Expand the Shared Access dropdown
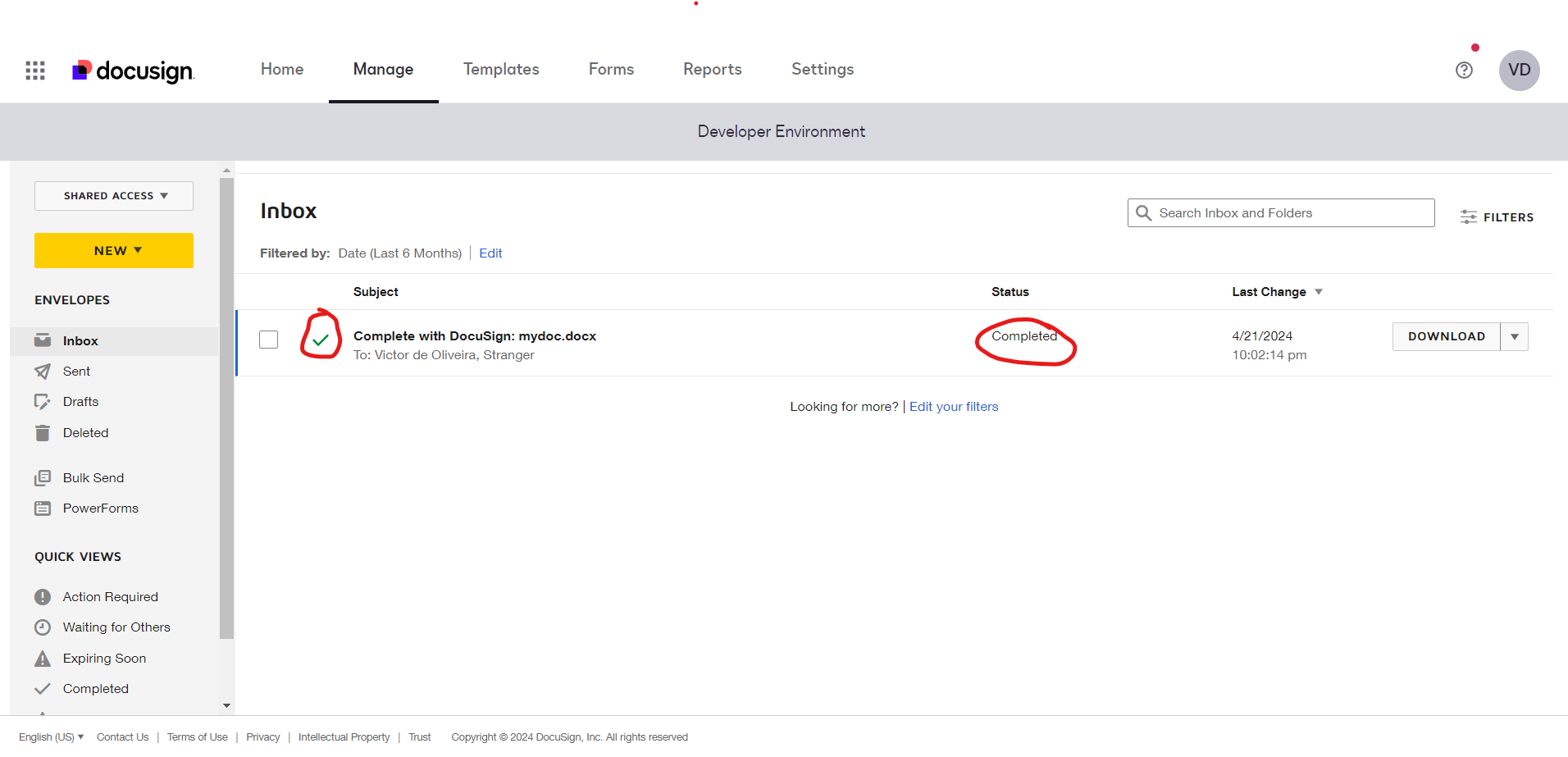The image size is (1568, 757). [114, 196]
